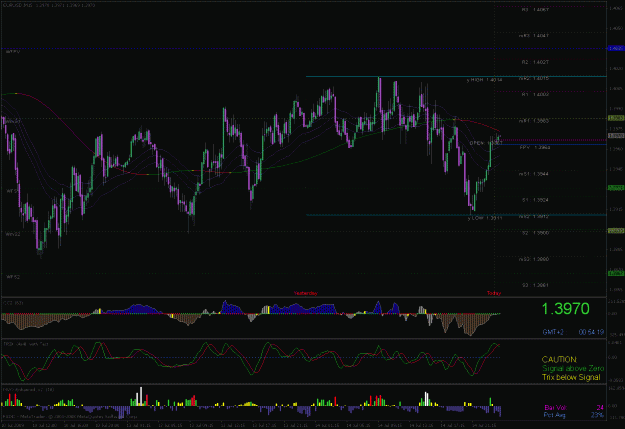Select the S3 pivot level label

coord(535,285)
